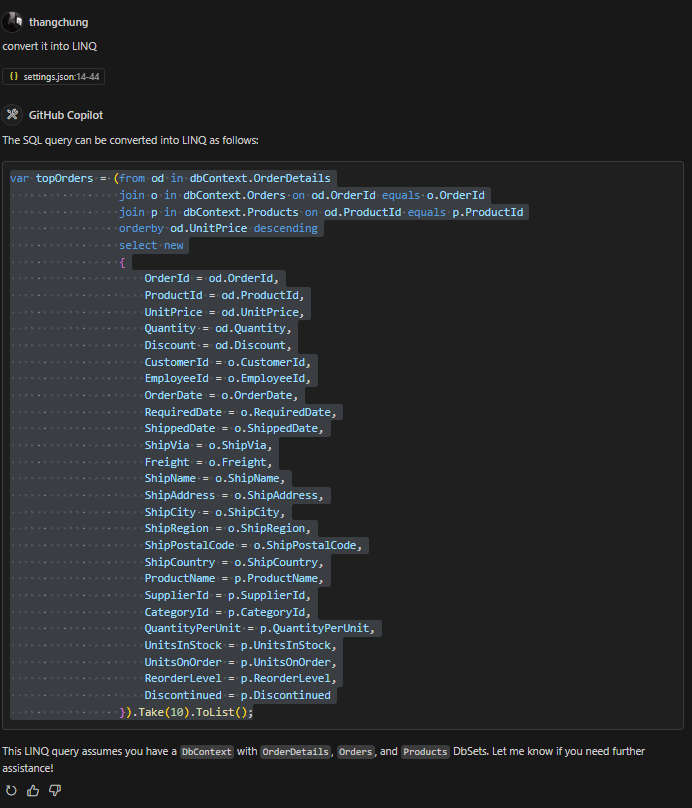Click 'ProductName = p.ProductName' line

234,578
